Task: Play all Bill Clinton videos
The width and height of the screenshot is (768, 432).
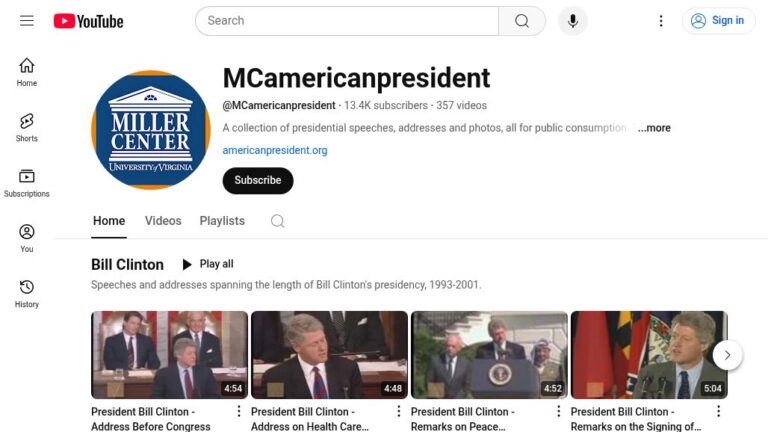Action: coord(208,264)
